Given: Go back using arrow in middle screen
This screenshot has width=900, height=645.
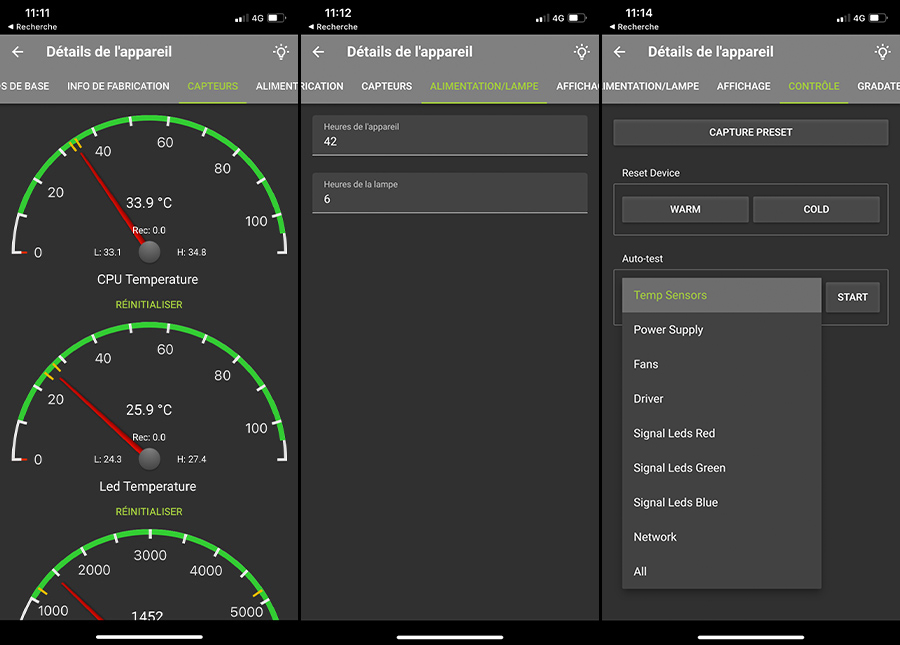Looking at the screenshot, I should click(319, 52).
